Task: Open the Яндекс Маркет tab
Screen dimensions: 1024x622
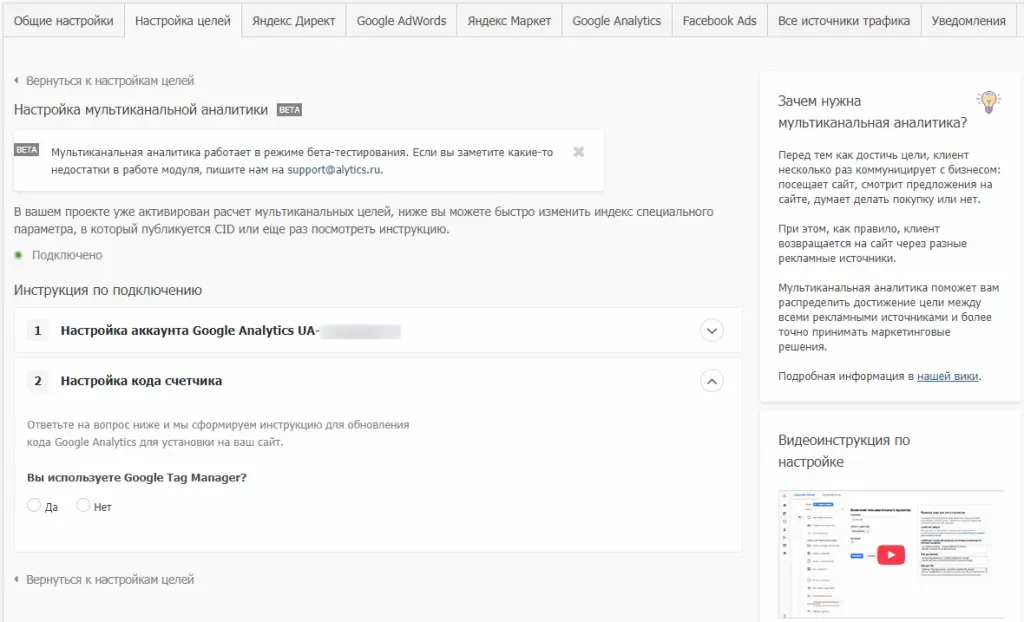Action: coord(509,20)
